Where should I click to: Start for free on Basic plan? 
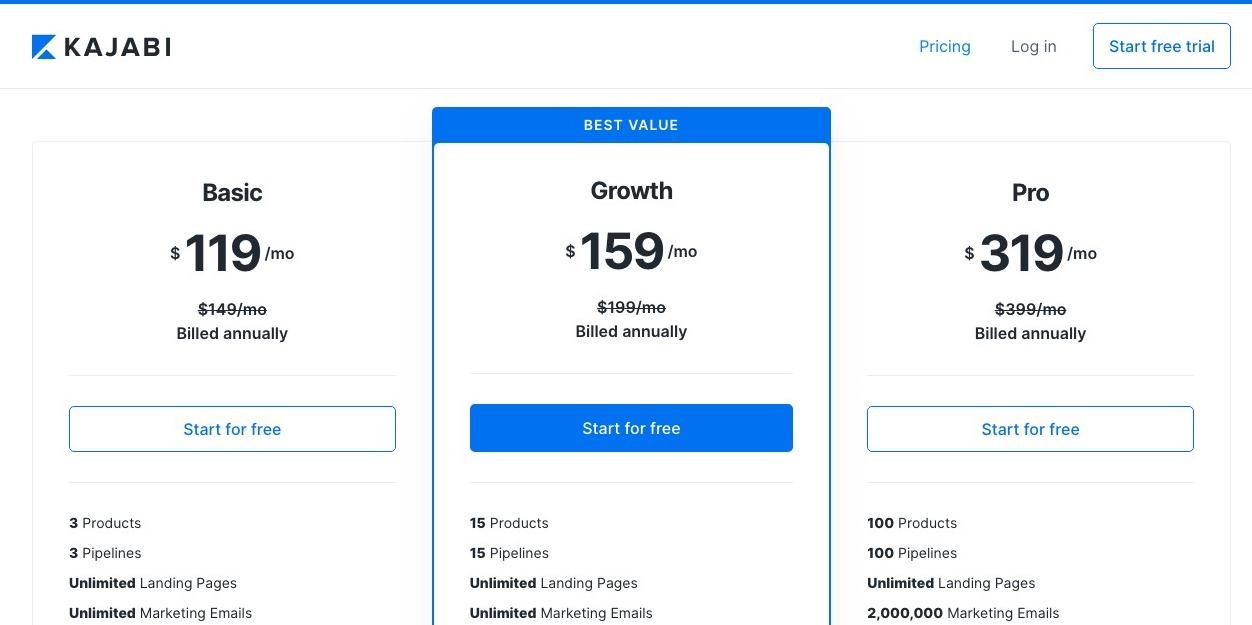tap(232, 429)
